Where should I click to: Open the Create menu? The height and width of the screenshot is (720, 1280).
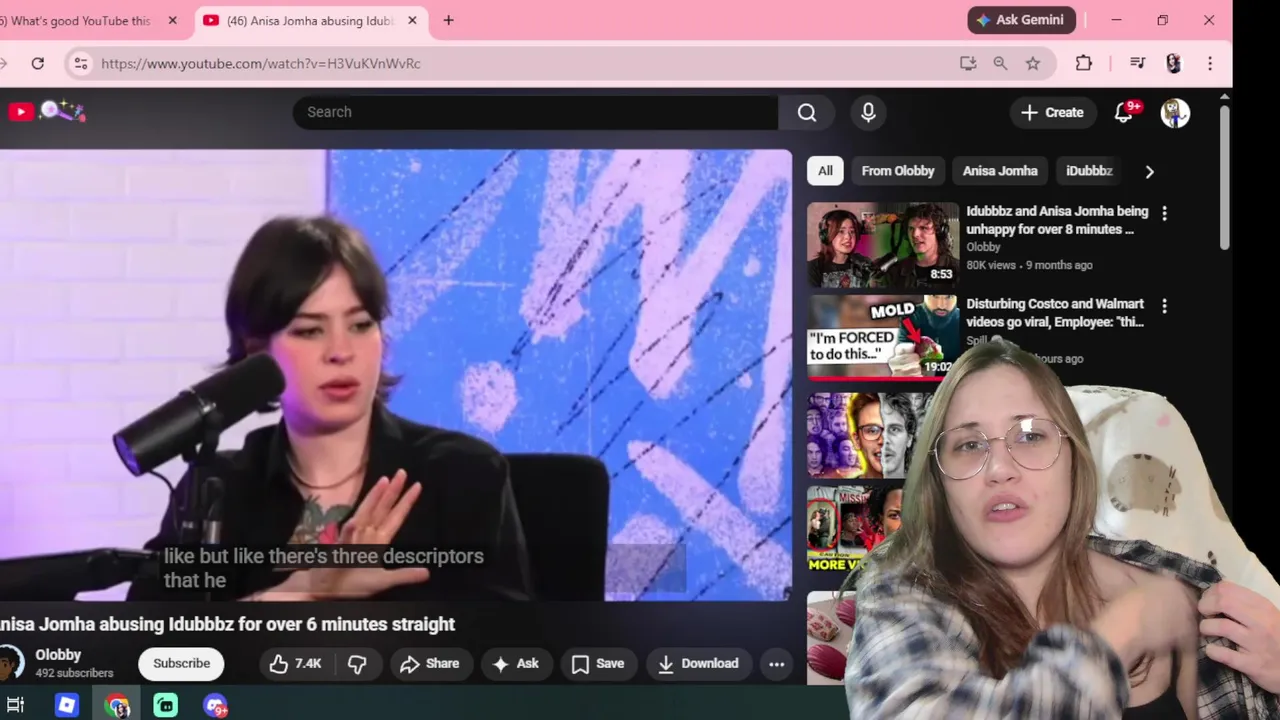click(1052, 112)
